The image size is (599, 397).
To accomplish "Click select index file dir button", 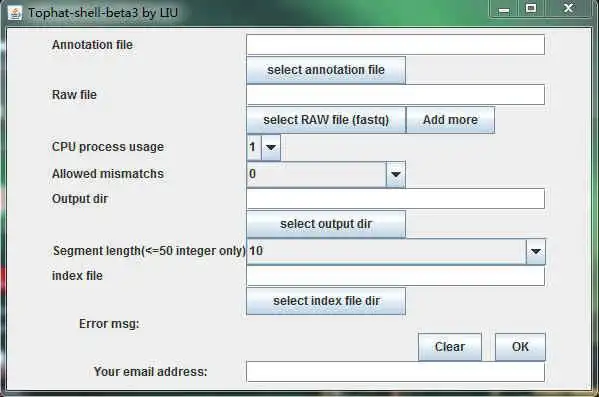I will [x=326, y=301].
